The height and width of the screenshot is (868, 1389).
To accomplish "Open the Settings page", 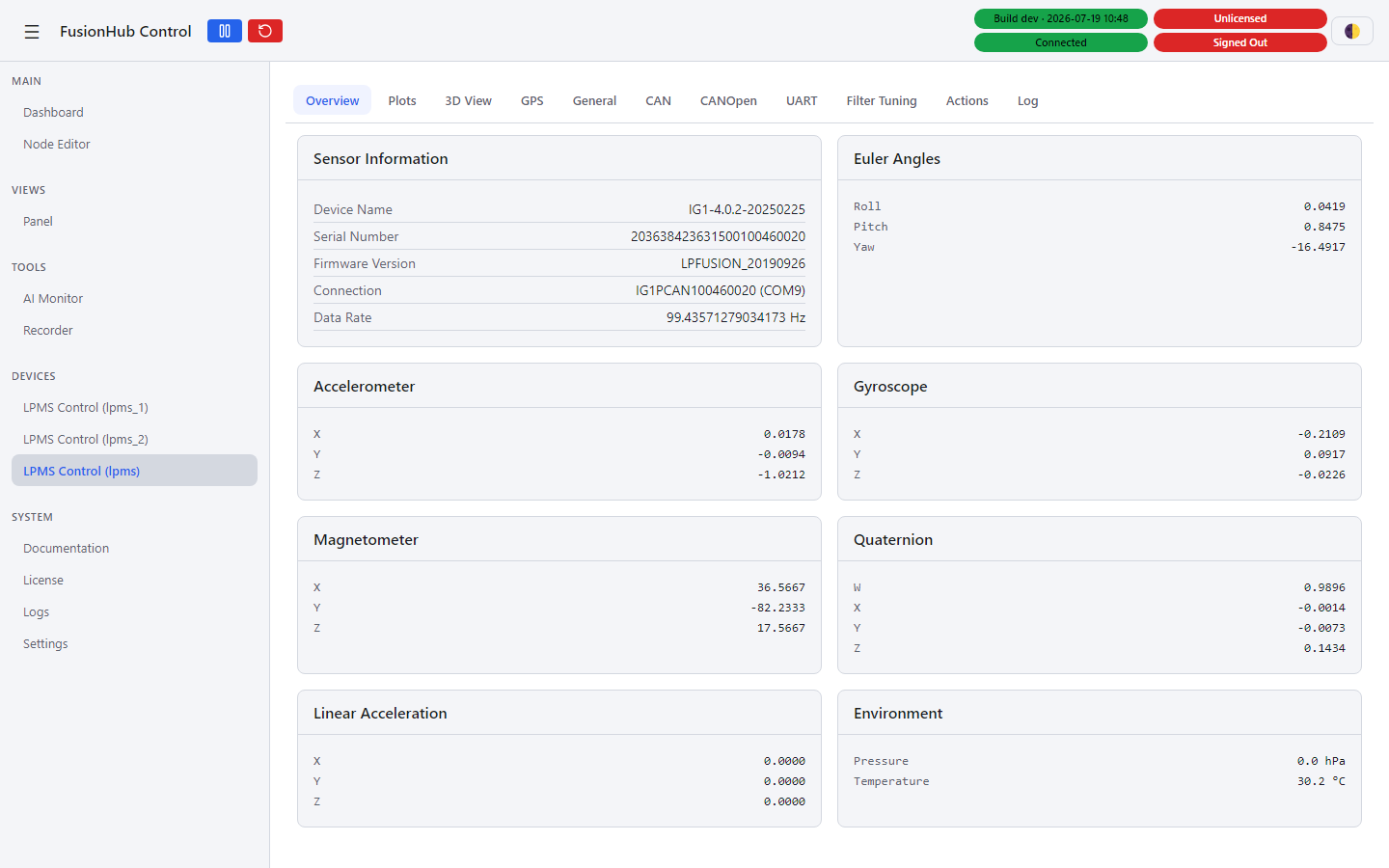I will tap(134, 644).
